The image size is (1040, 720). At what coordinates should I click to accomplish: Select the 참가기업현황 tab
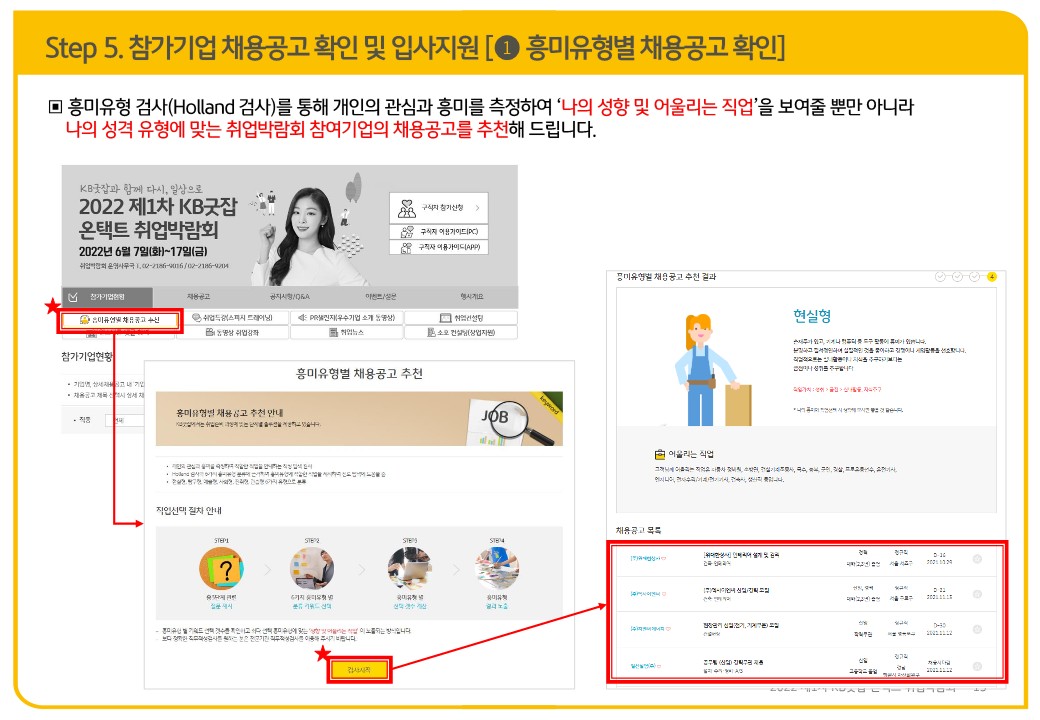[x=107, y=297]
